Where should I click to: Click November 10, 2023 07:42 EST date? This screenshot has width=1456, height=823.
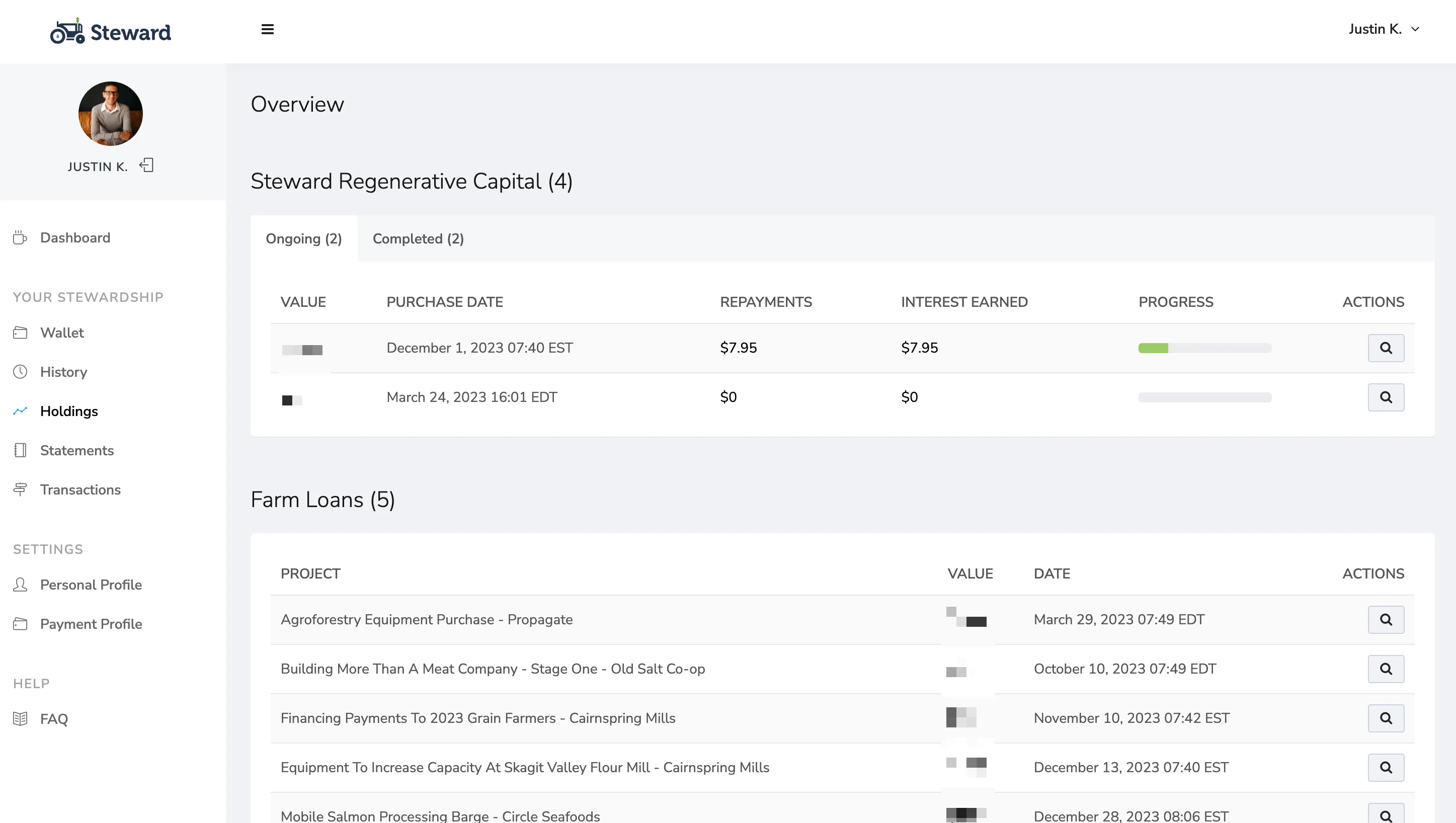click(1131, 718)
